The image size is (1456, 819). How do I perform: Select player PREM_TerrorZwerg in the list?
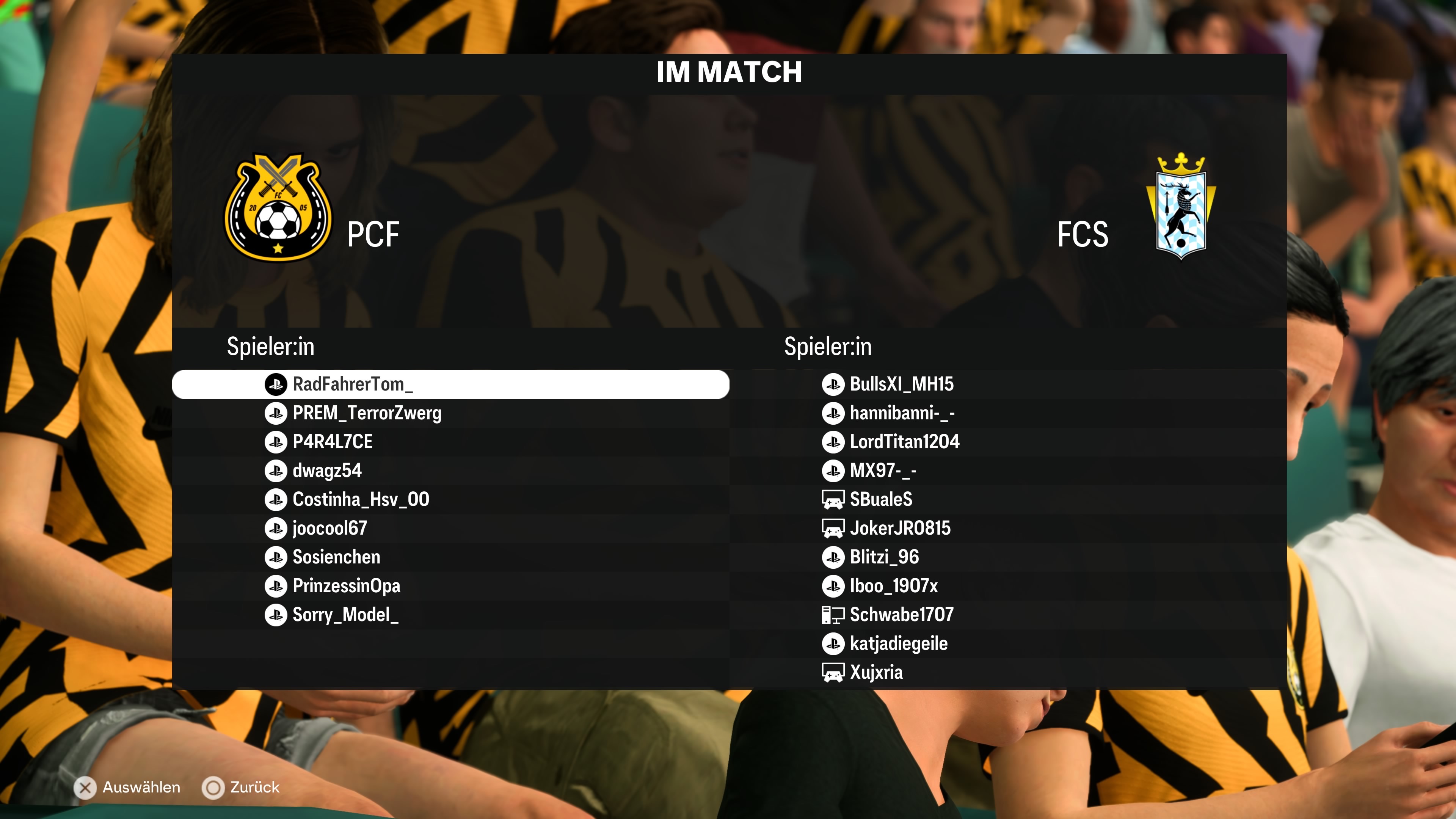click(450, 413)
